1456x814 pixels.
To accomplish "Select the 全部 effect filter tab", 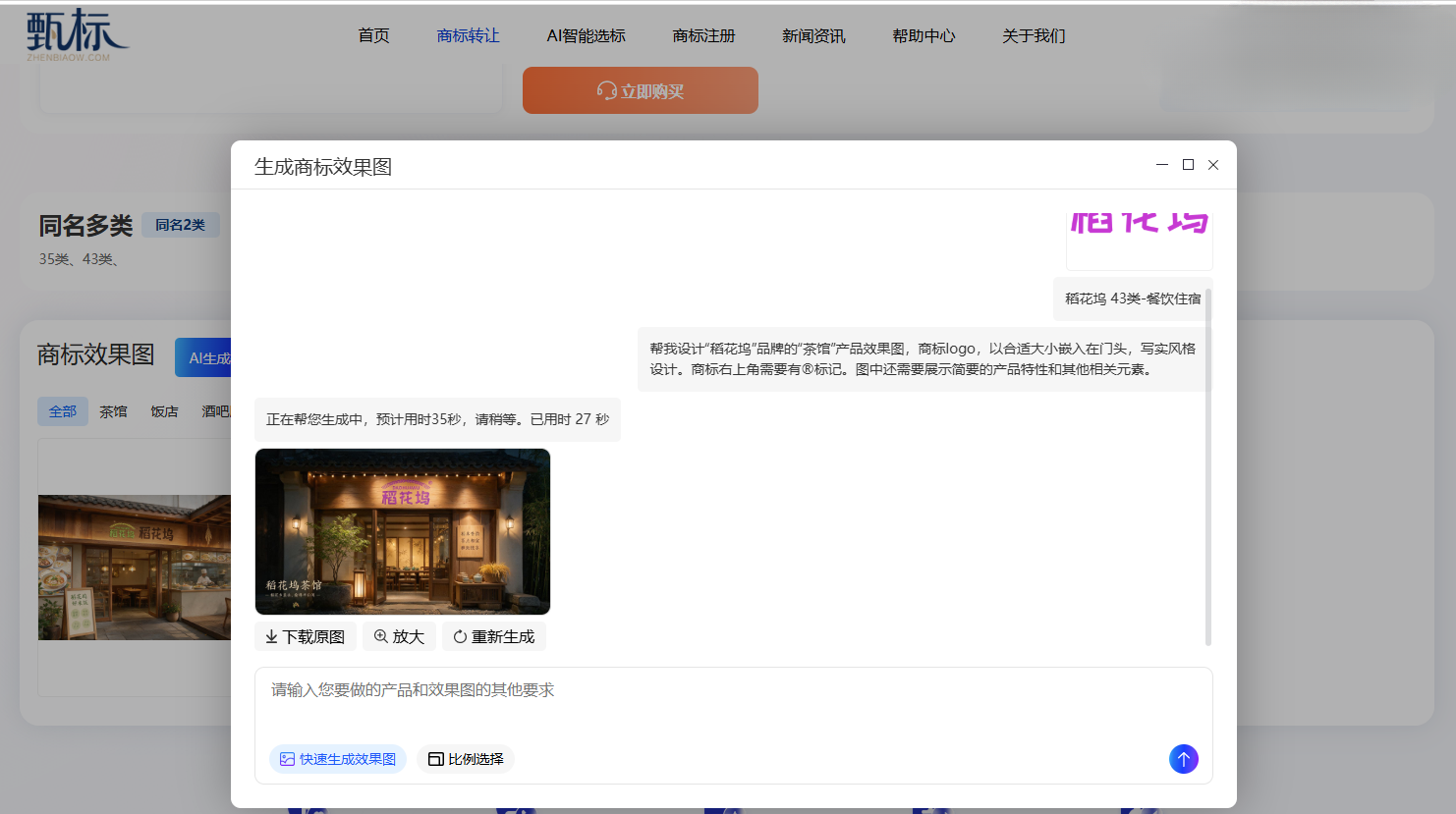I will pos(63,411).
